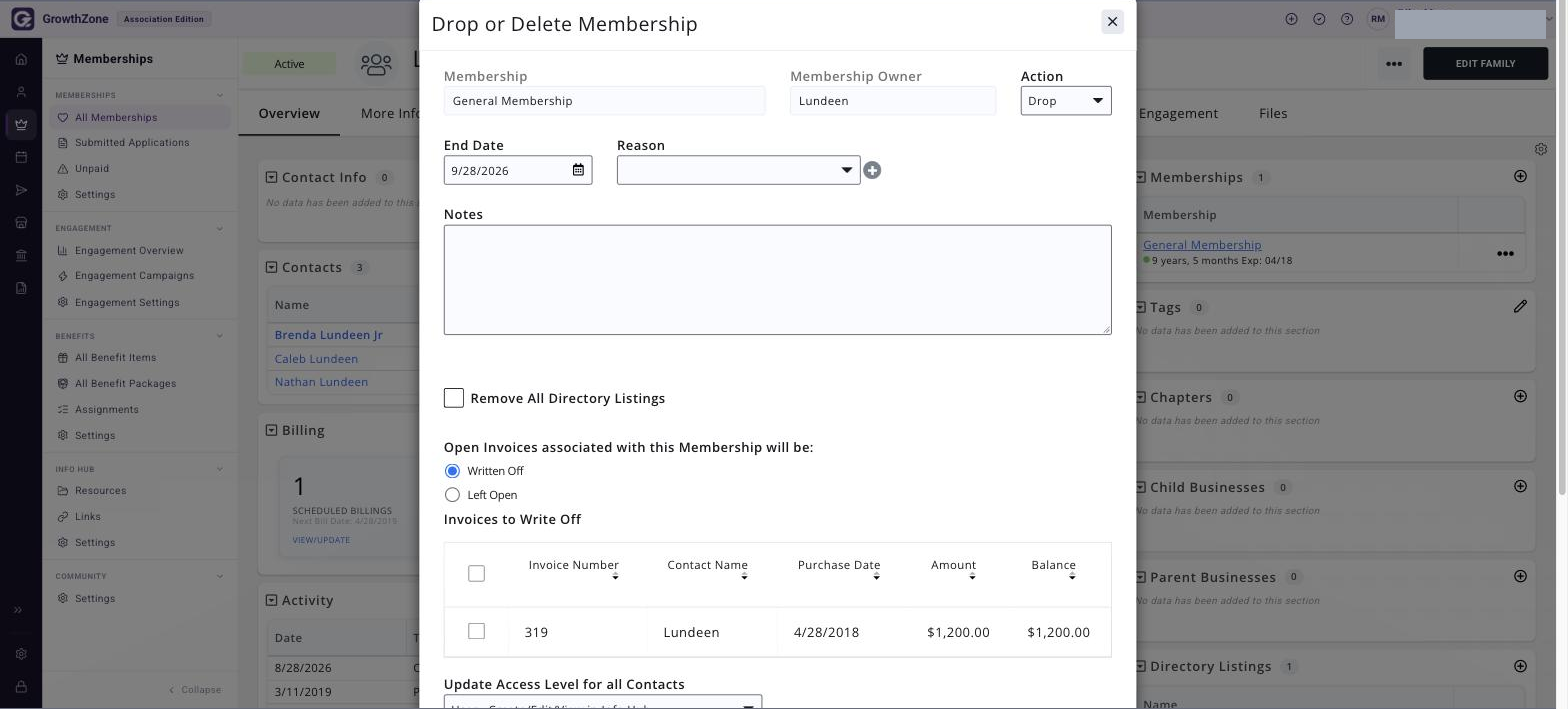Open the Reason dropdown

(738, 170)
